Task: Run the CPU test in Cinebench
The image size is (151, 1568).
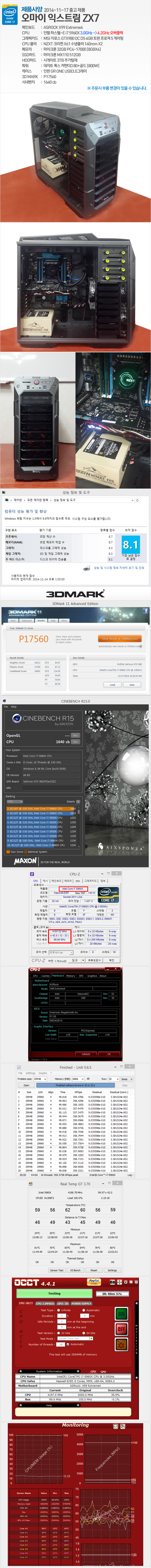Action: coord(76,742)
